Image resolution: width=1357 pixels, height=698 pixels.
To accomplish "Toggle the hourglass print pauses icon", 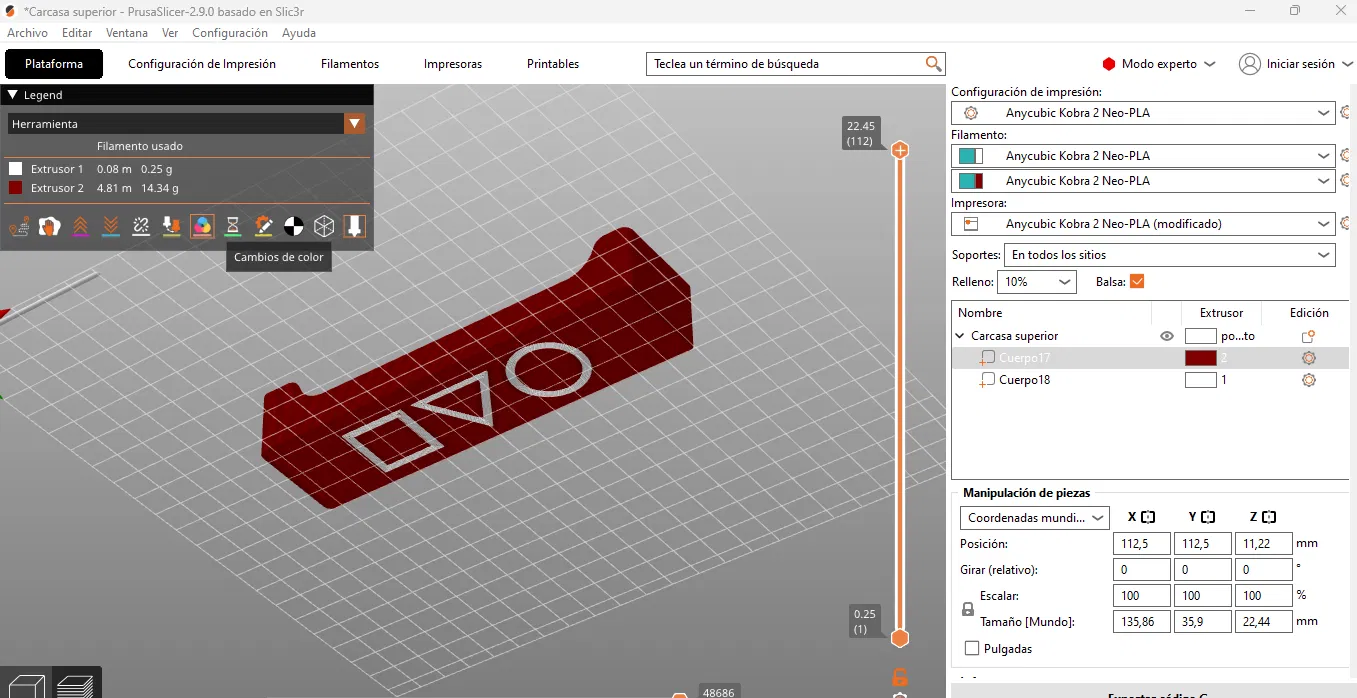I will point(233,226).
